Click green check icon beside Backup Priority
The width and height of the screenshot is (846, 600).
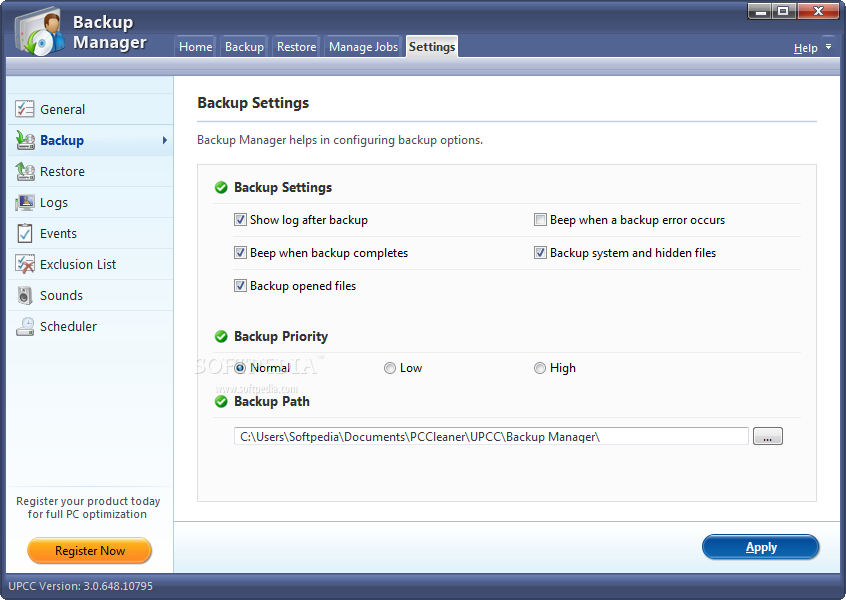221,337
